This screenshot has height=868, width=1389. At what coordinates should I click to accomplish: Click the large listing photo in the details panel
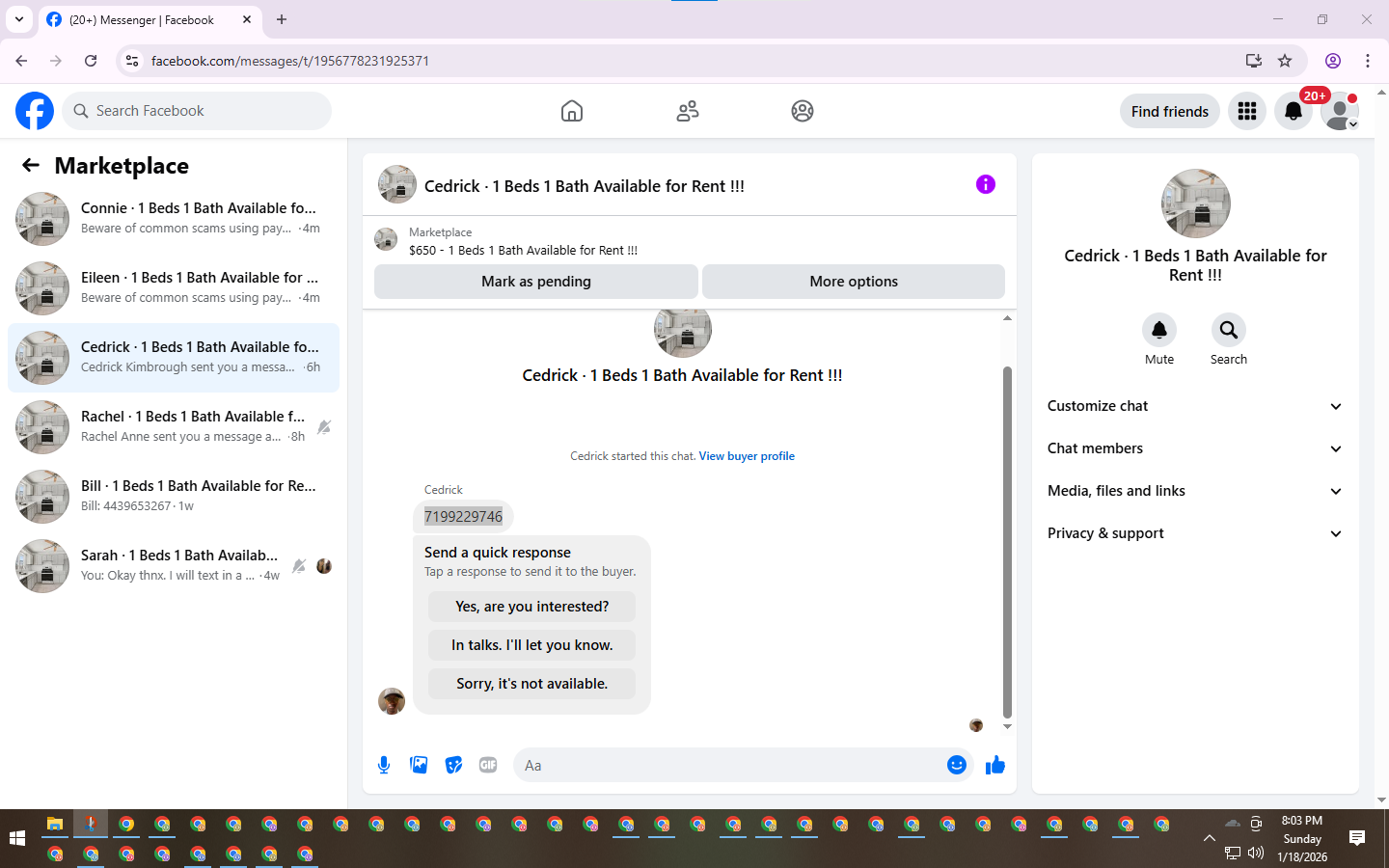pos(1196,203)
